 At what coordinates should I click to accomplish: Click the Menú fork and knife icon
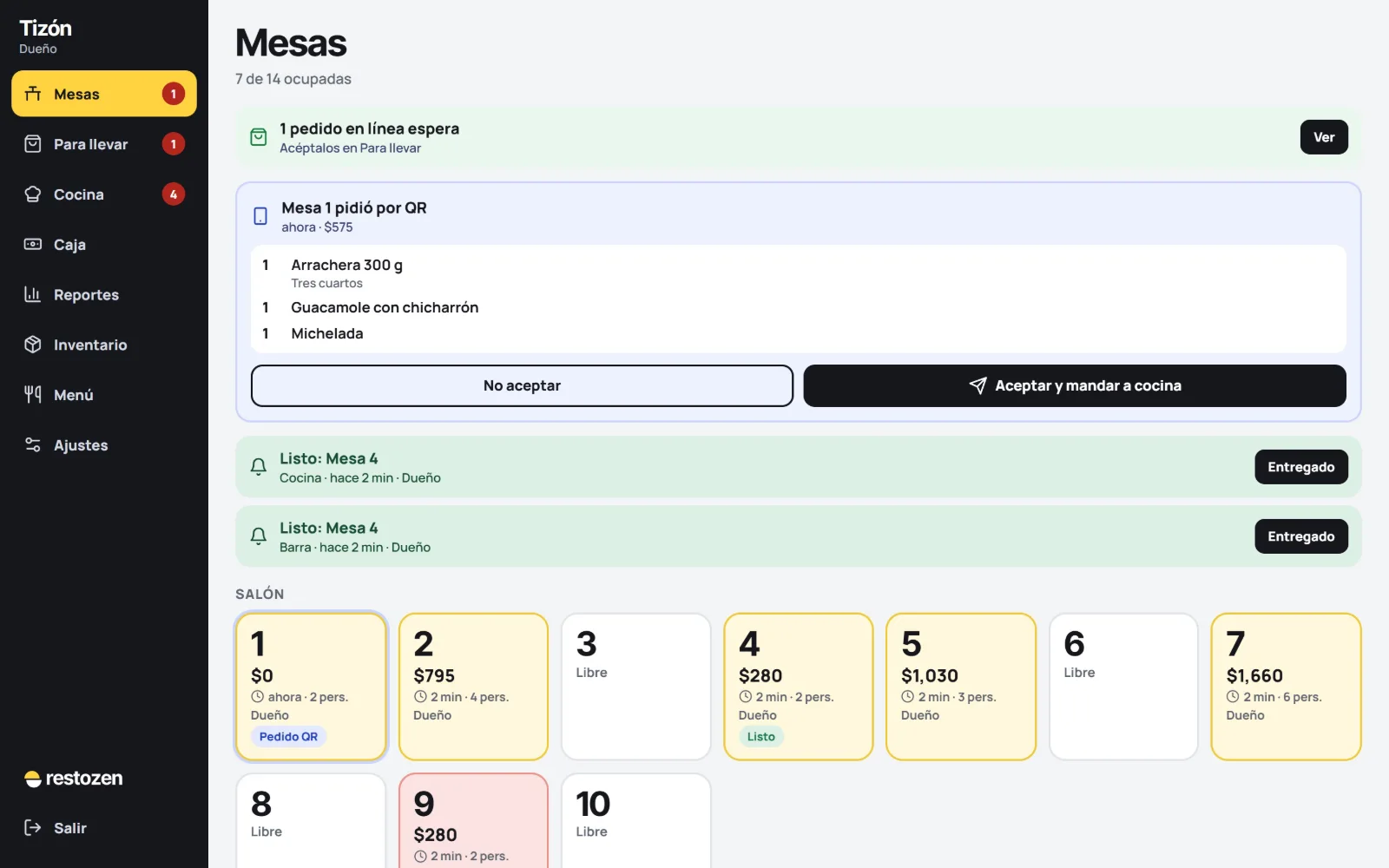click(x=33, y=395)
